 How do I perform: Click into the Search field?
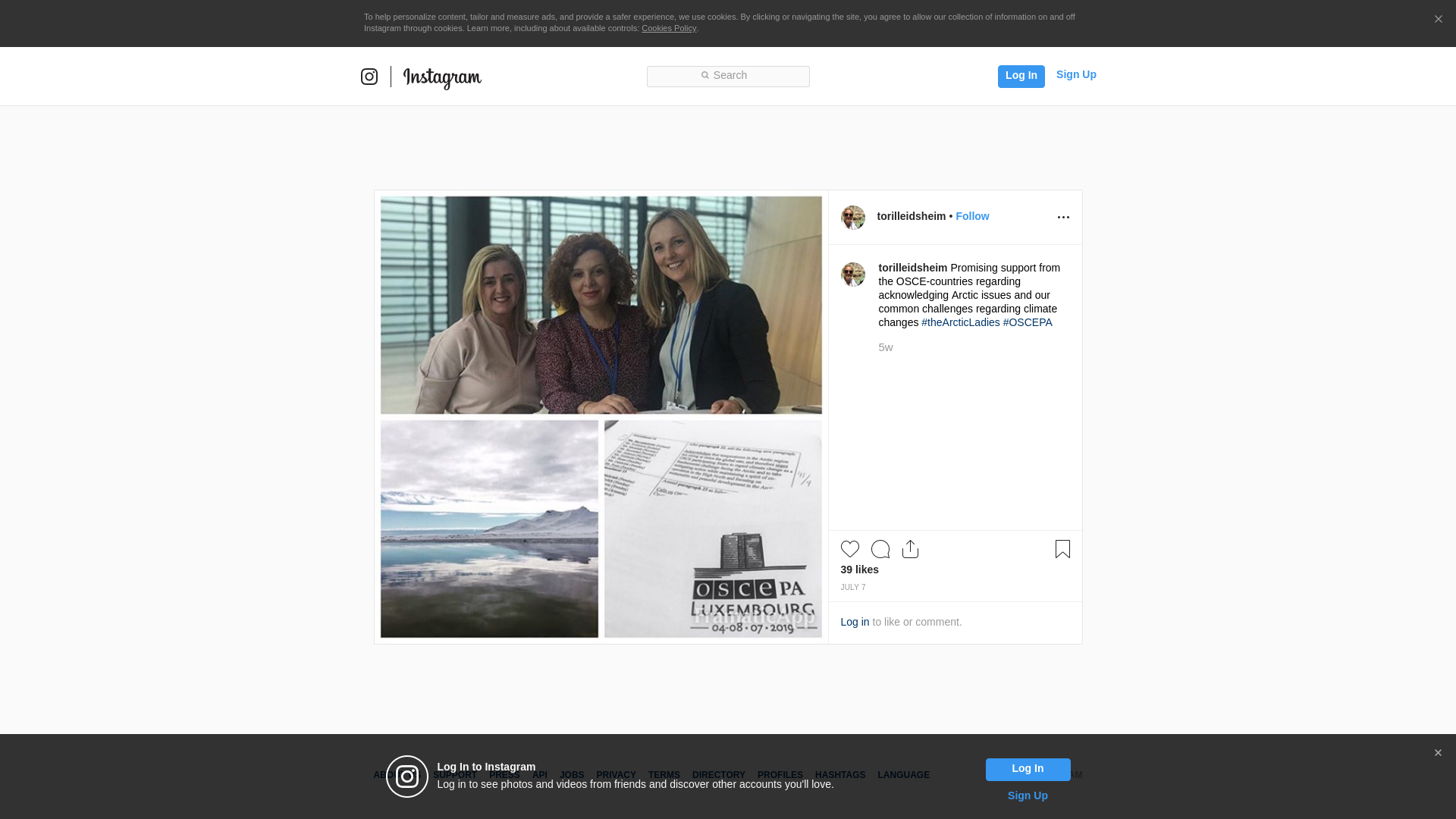click(728, 76)
